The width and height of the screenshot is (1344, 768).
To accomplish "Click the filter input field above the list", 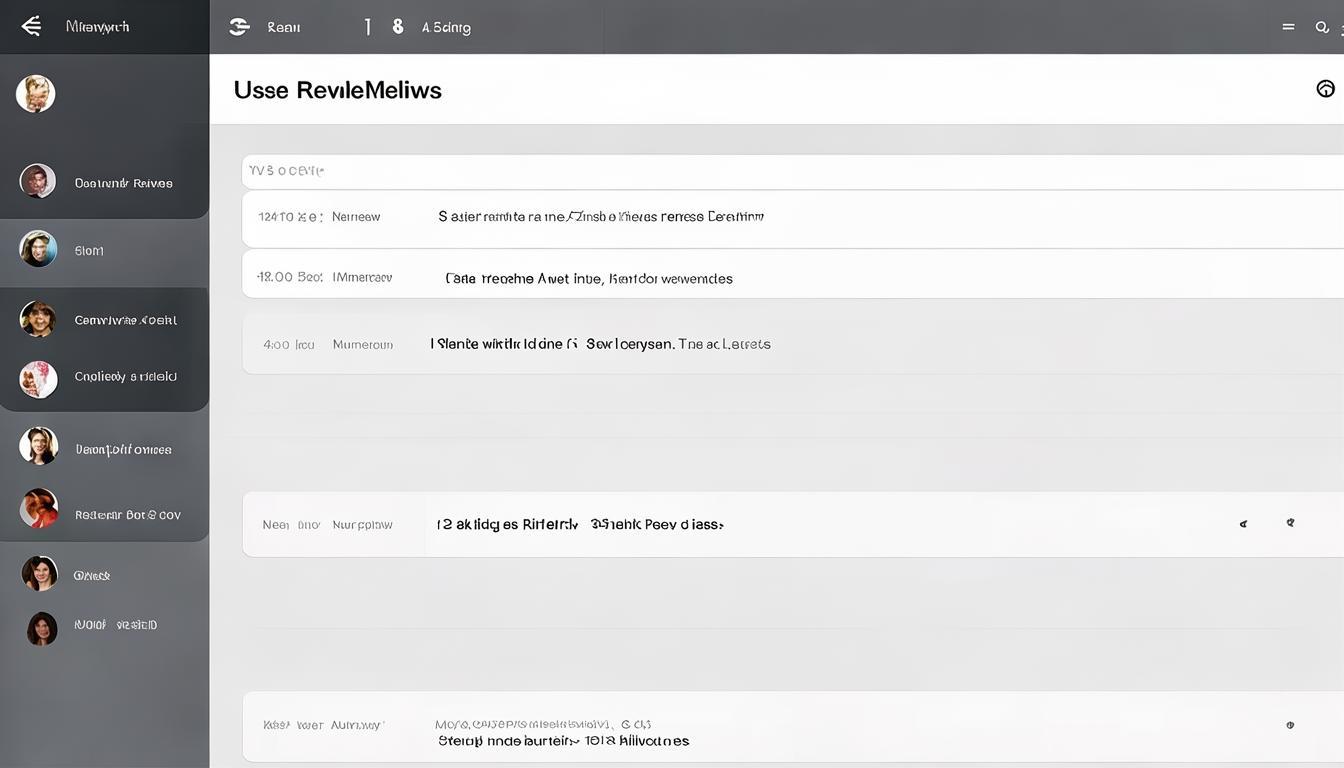I will (x=790, y=171).
